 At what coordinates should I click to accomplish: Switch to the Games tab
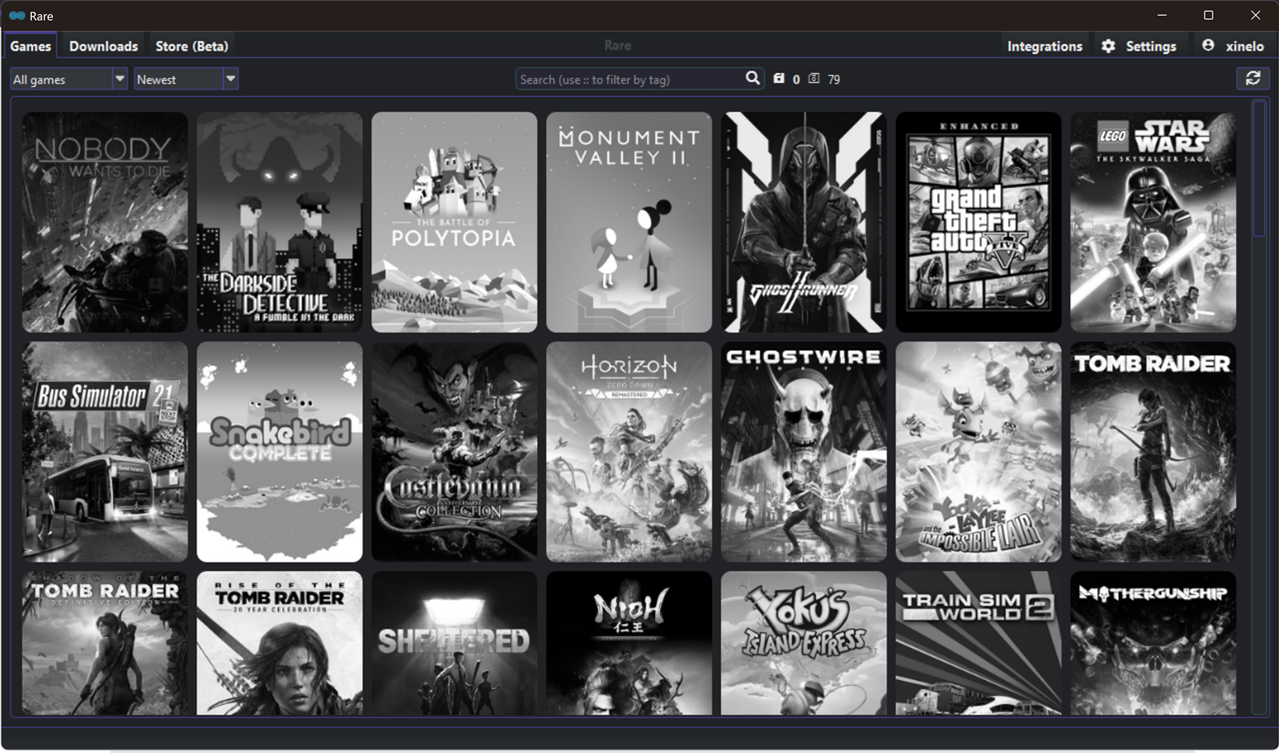[x=31, y=46]
